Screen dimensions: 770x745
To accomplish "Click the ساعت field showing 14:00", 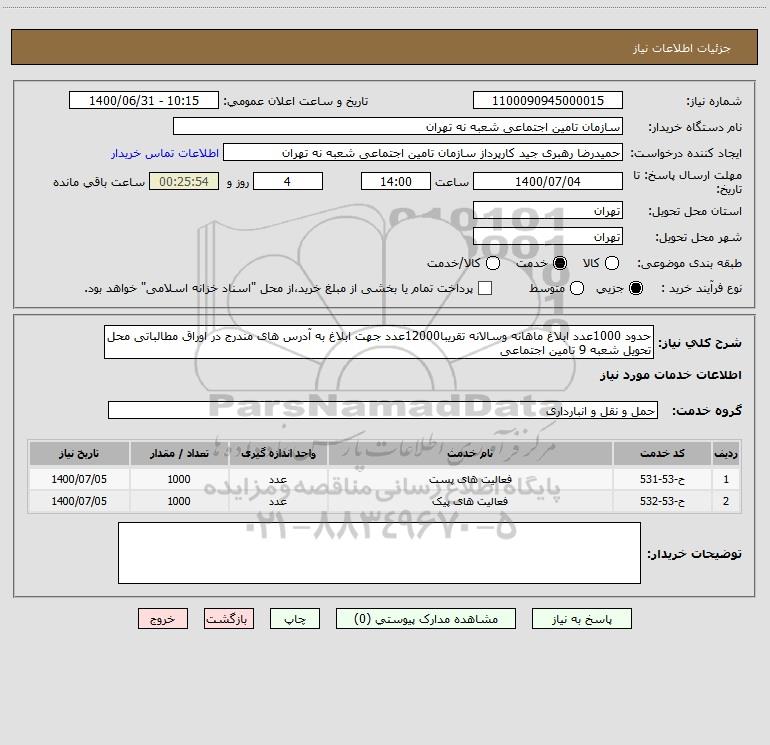I will pos(396,182).
